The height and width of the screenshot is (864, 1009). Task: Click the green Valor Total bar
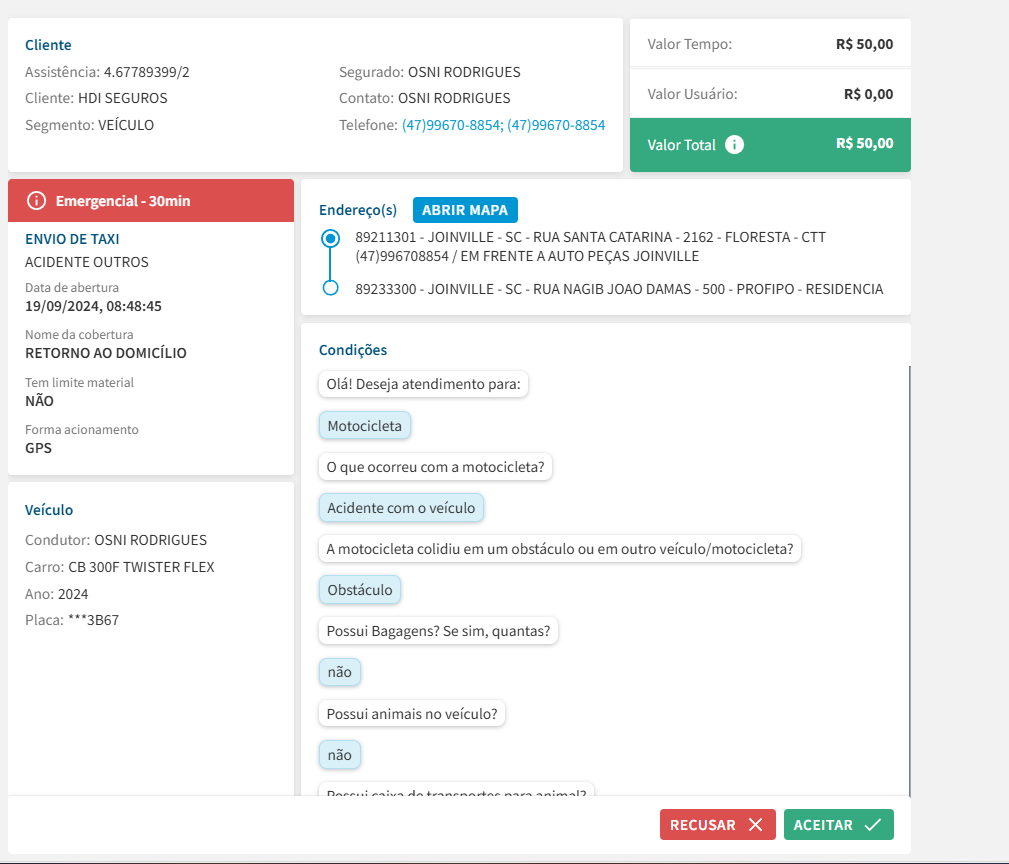click(x=770, y=145)
